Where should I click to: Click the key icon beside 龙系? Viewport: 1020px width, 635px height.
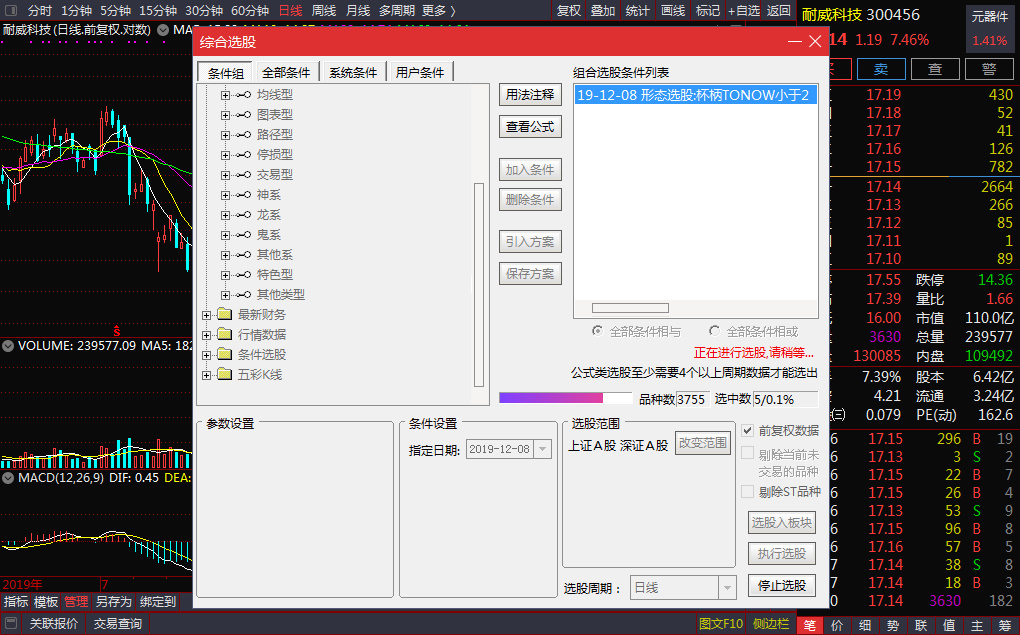(243, 215)
